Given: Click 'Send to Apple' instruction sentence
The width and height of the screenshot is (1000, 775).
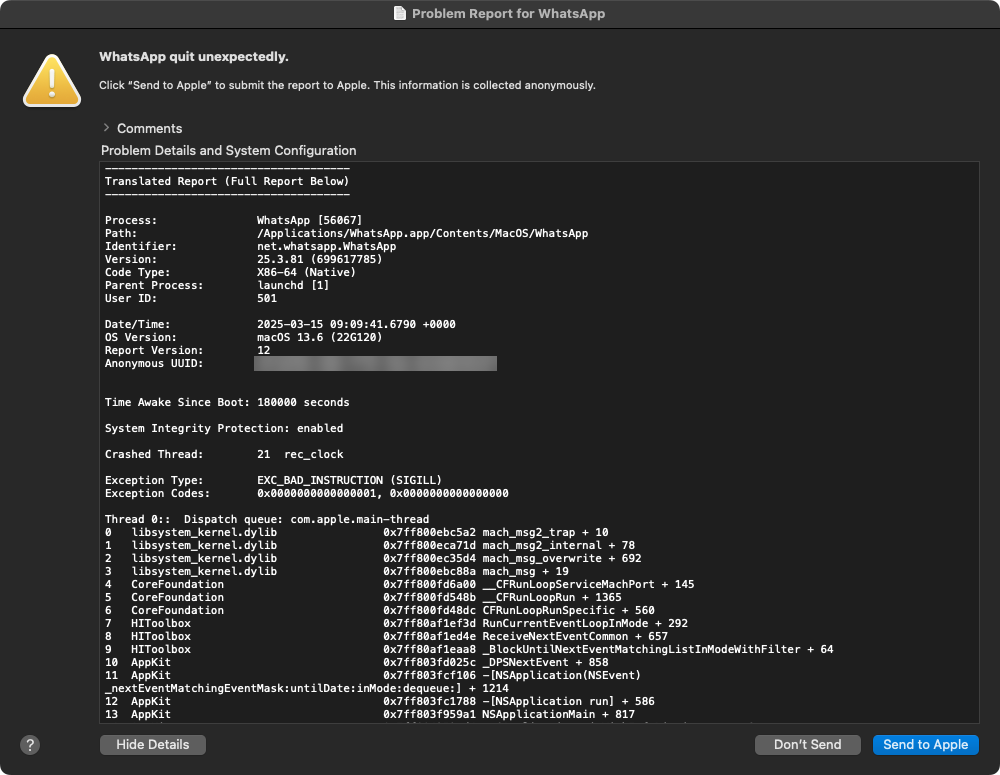Looking at the screenshot, I should click(347, 85).
